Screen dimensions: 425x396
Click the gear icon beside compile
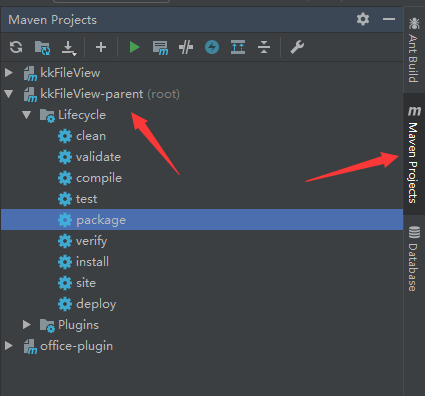[x=65, y=178]
